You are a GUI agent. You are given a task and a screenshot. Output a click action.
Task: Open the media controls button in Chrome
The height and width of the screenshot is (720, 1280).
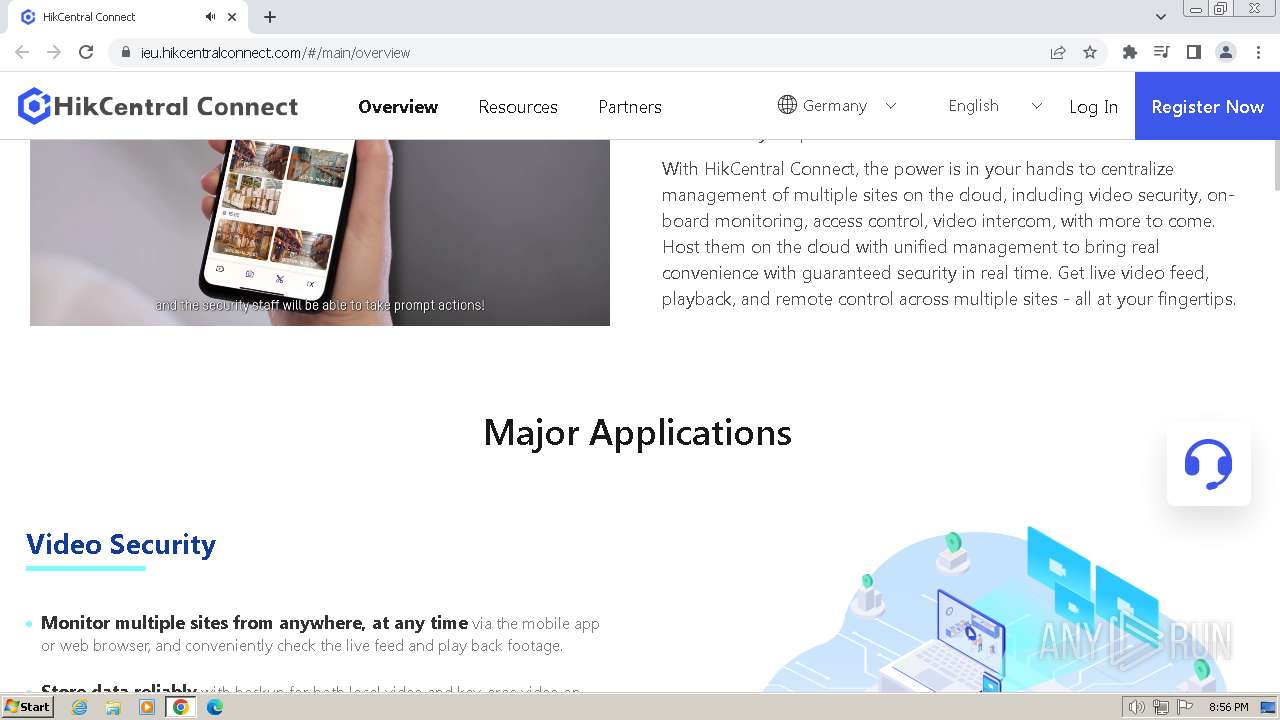[x=1162, y=52]
